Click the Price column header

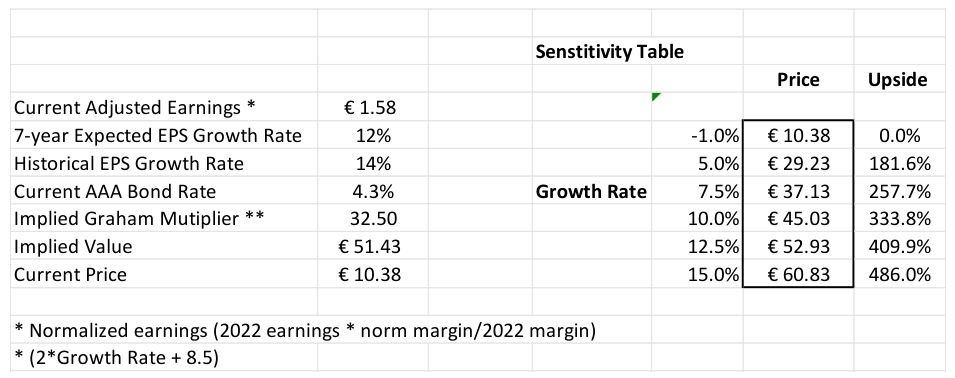(x=798, y=80)
